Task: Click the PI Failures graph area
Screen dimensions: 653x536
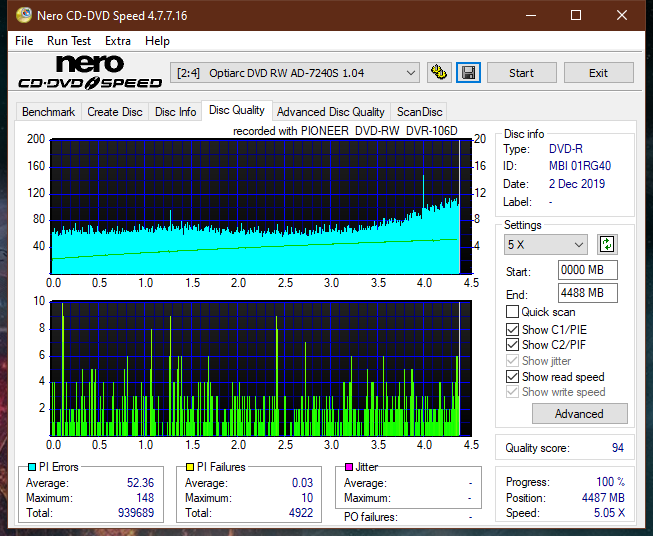Action: (x=261, y=369)
